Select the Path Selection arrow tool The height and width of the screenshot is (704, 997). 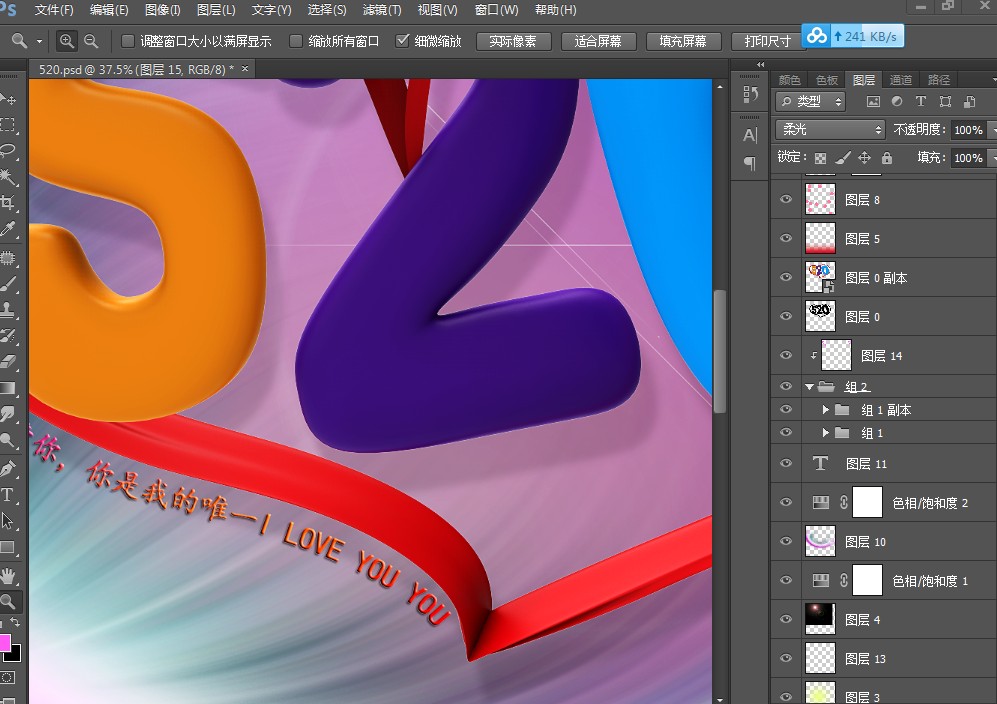8,521
